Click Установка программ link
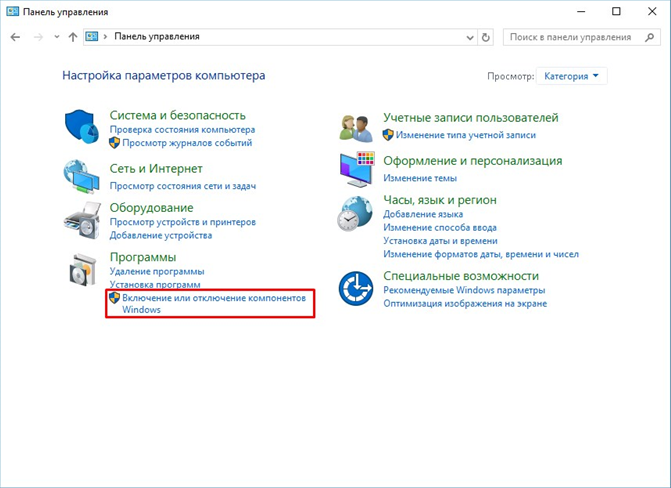Screen dimensions: 671x488 tap(155, 284)
